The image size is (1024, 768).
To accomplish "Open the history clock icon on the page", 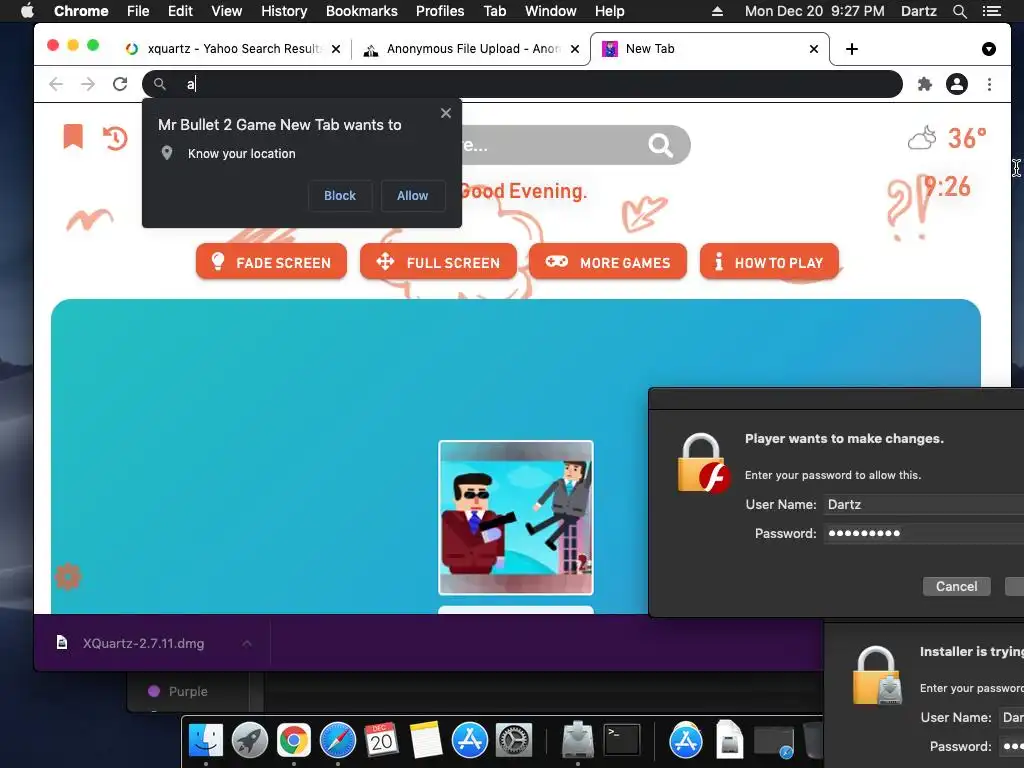I will 115,138.
